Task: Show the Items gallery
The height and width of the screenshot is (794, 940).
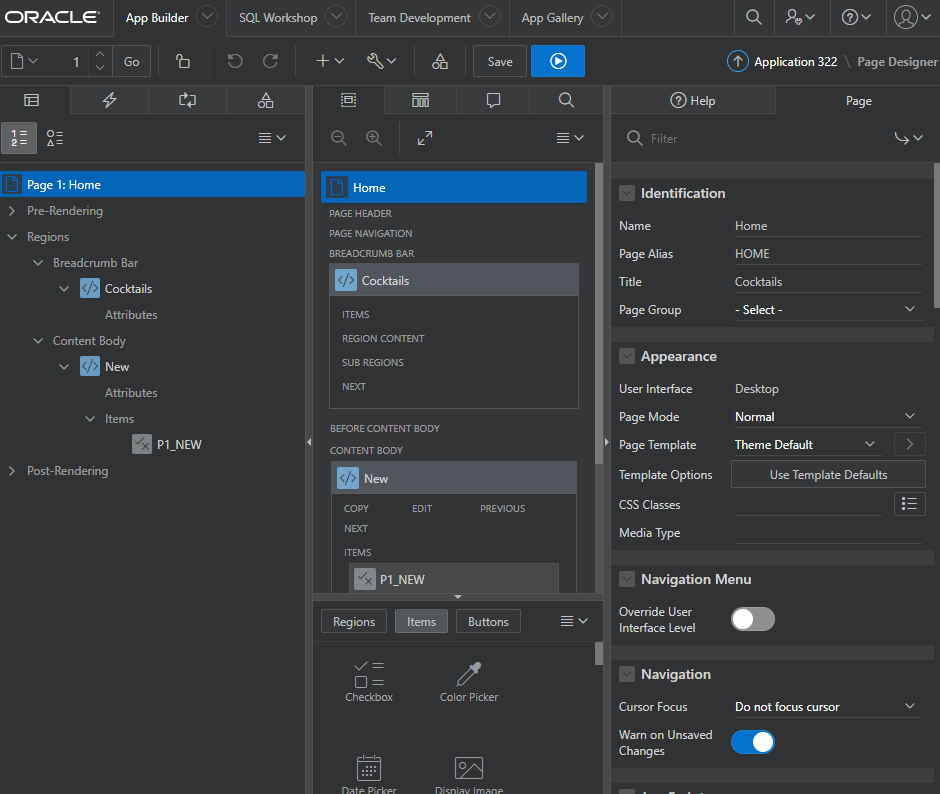Action: click(421, 621)
